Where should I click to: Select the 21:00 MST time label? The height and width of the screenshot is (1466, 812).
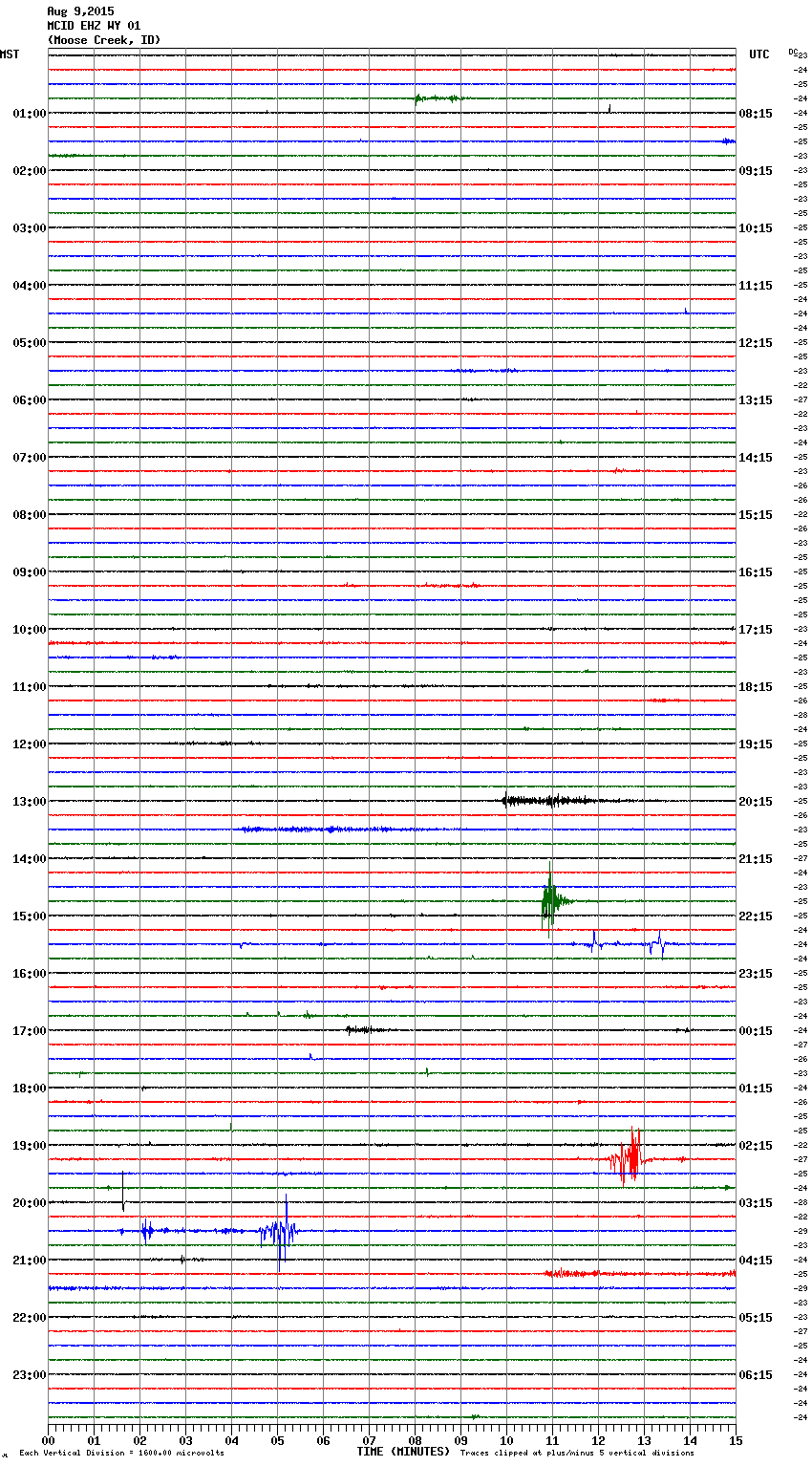pyautogui.click(x=30, y=1260)
